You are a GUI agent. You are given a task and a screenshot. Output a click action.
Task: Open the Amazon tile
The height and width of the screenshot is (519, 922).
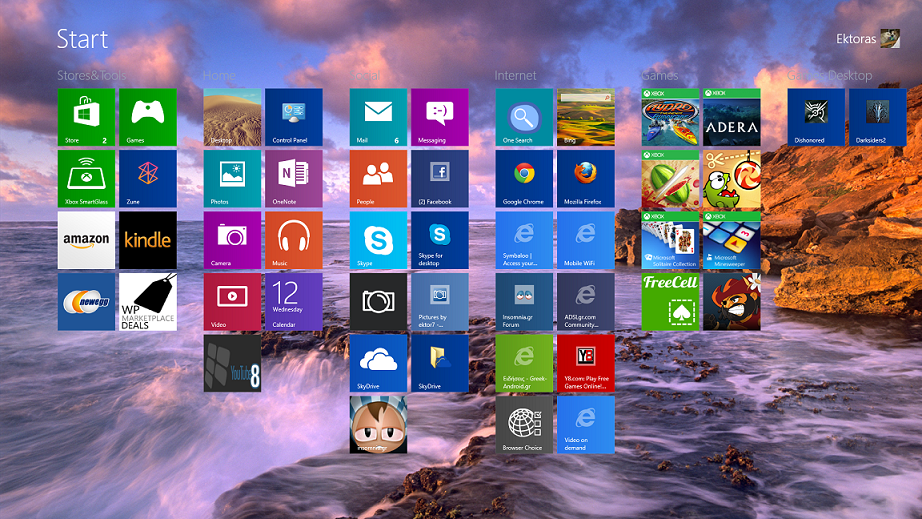[86, 240]
